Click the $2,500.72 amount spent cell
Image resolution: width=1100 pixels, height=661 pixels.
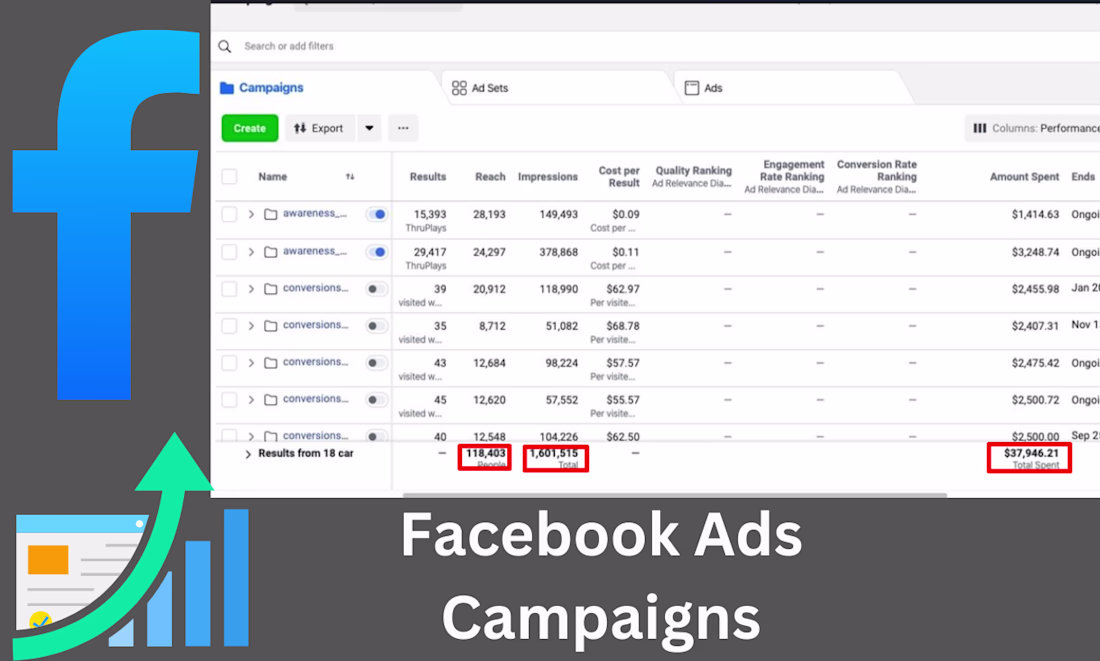(1035, 400)
